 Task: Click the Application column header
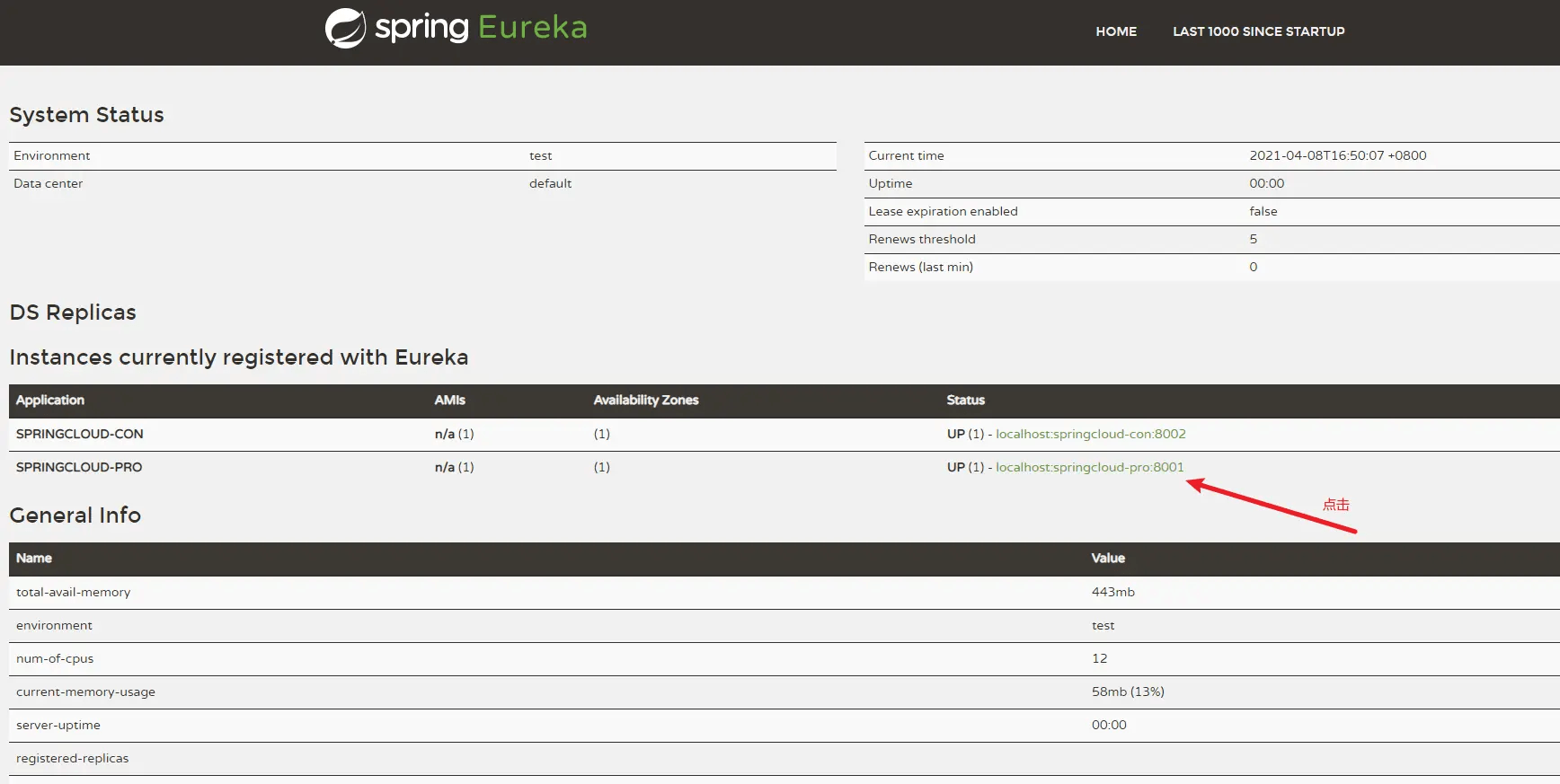[50, 401]
